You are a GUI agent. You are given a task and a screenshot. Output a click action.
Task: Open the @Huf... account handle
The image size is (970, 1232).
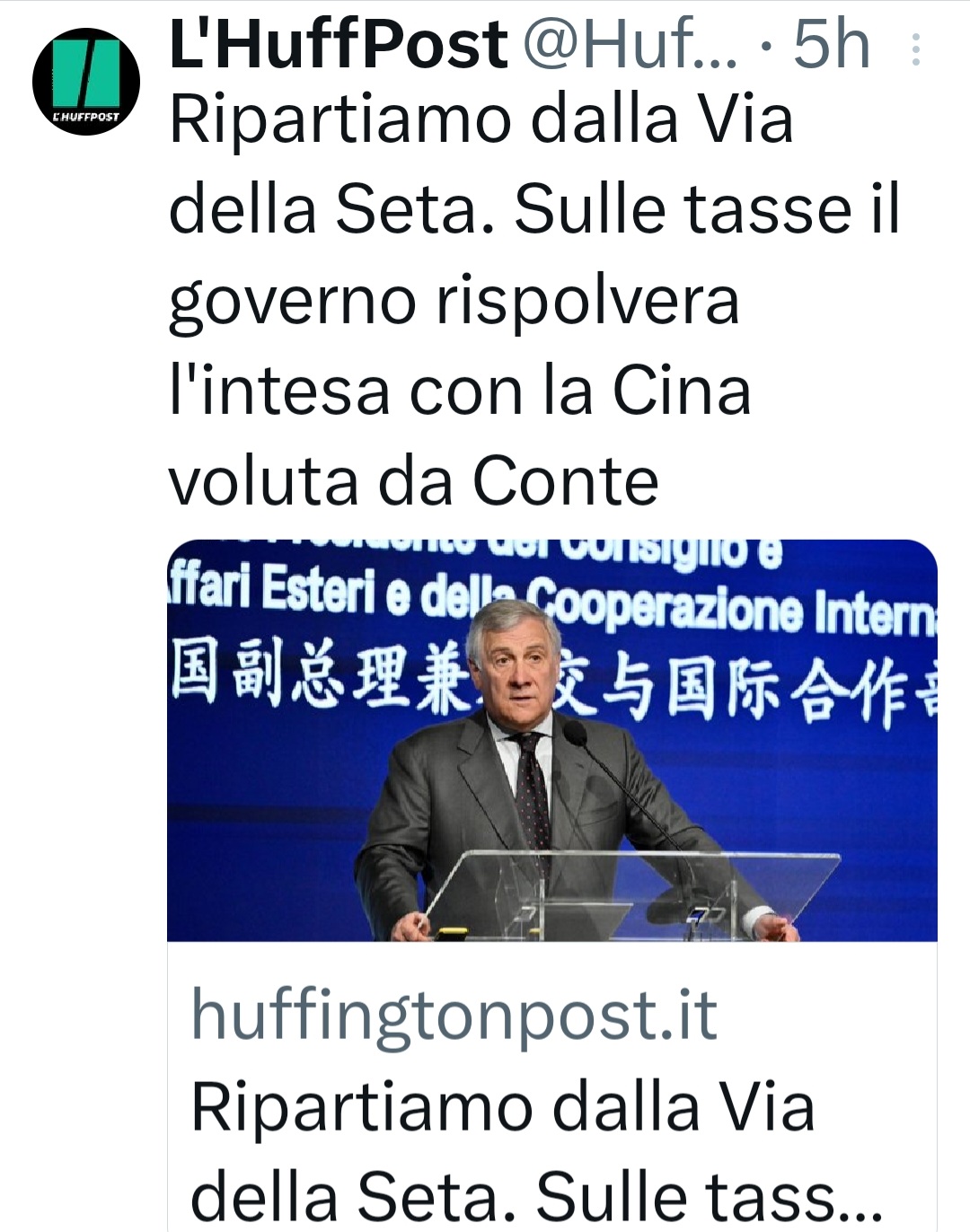tap(630, 44)
